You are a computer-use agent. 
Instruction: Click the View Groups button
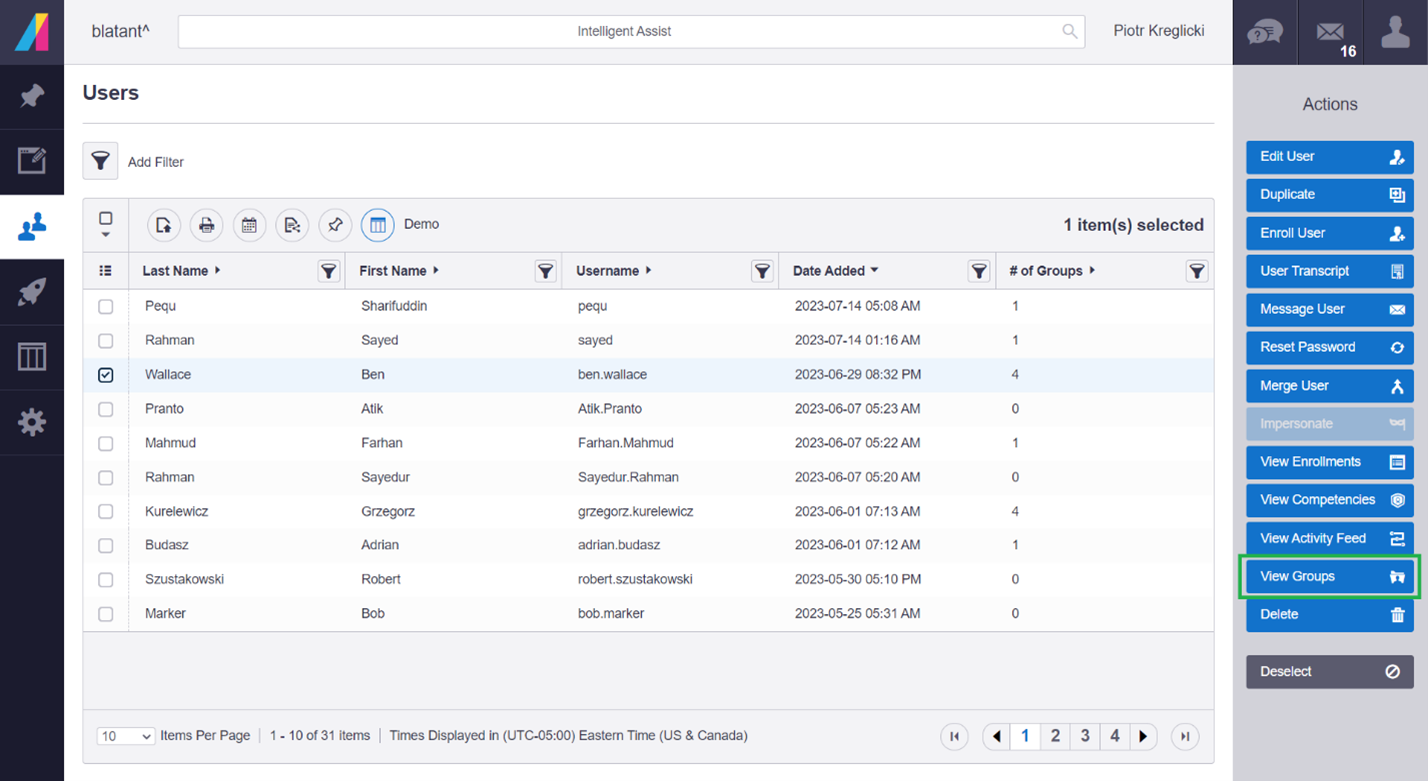click(1330, 577)
